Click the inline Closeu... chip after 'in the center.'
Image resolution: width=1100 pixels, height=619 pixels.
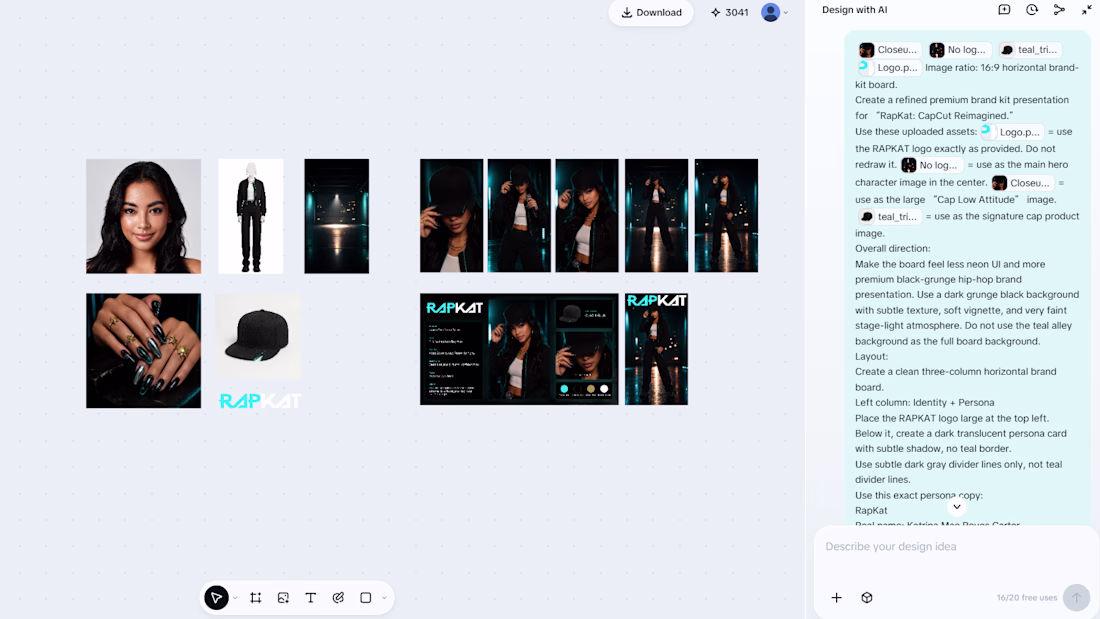point(1022,183)
